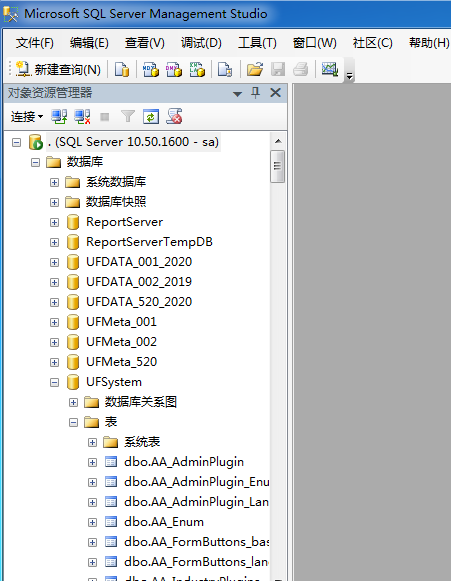451x581 pixels.
Task: Click the Refresh icon in Object Explorer
Action: 151,117
